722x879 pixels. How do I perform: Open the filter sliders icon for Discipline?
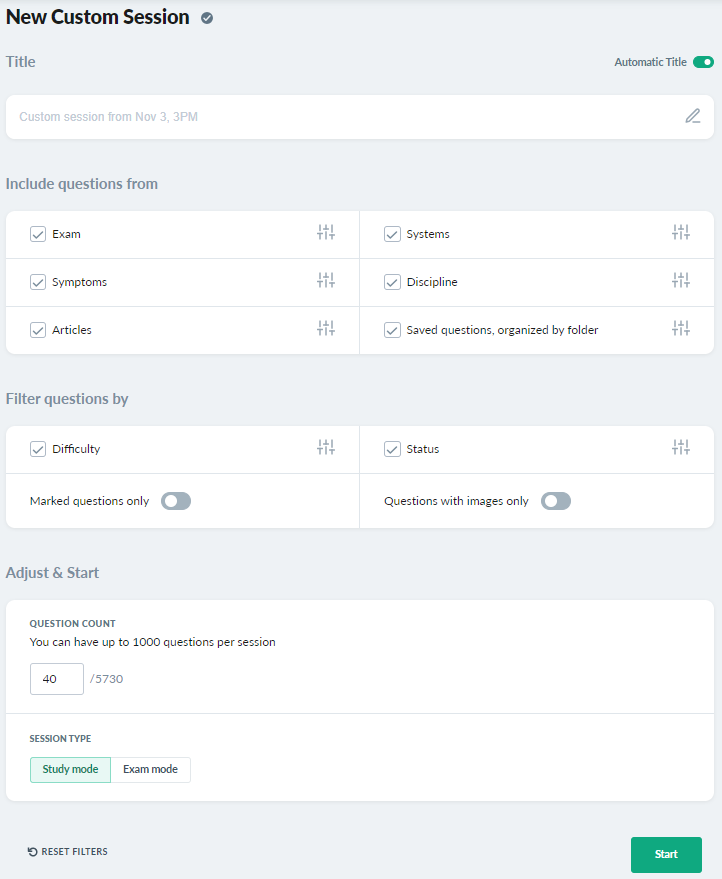[681, 280]
